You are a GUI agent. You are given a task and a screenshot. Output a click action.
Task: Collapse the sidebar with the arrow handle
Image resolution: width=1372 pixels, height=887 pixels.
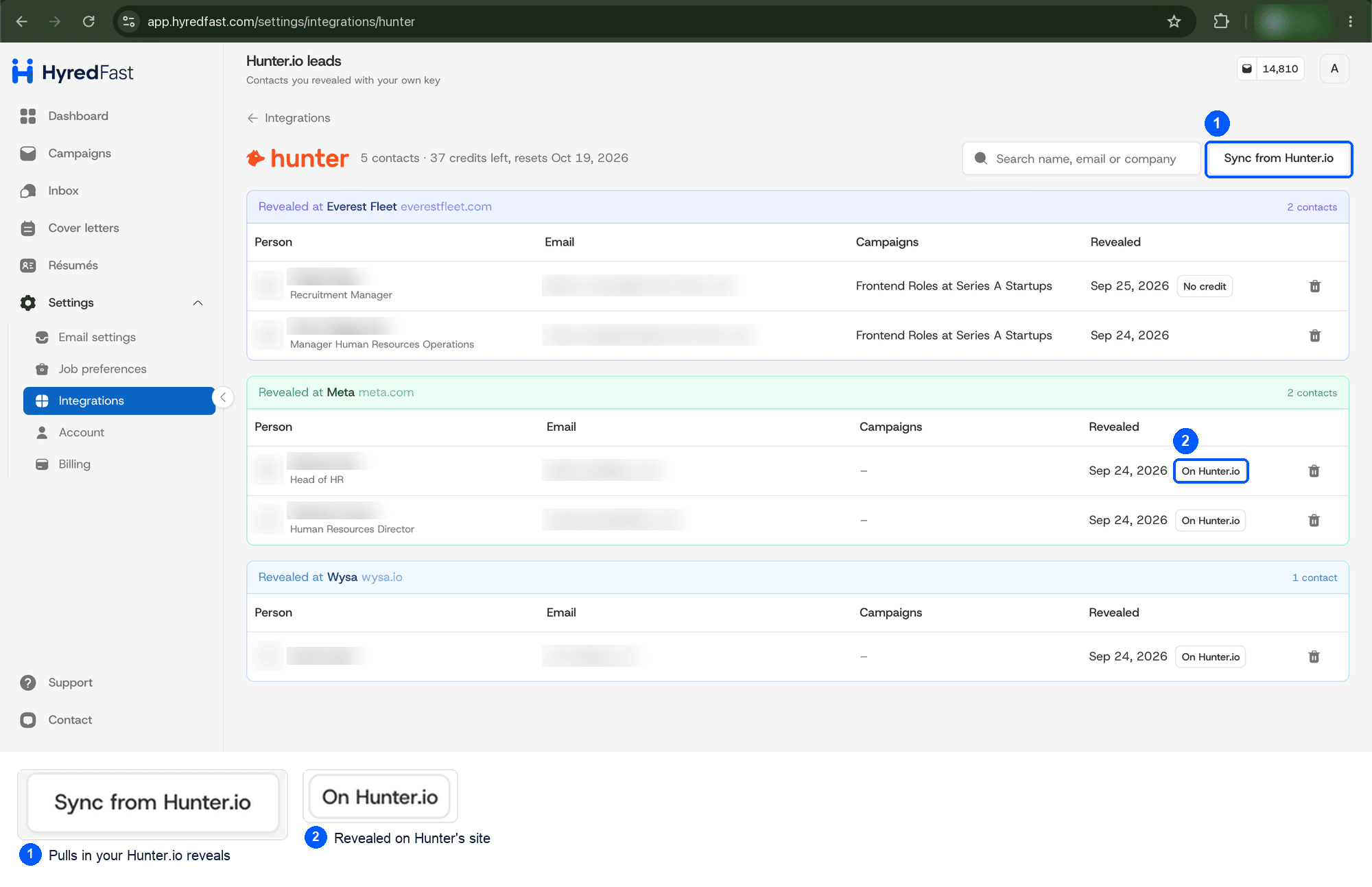pyautogui.click(x=223, y=397)
